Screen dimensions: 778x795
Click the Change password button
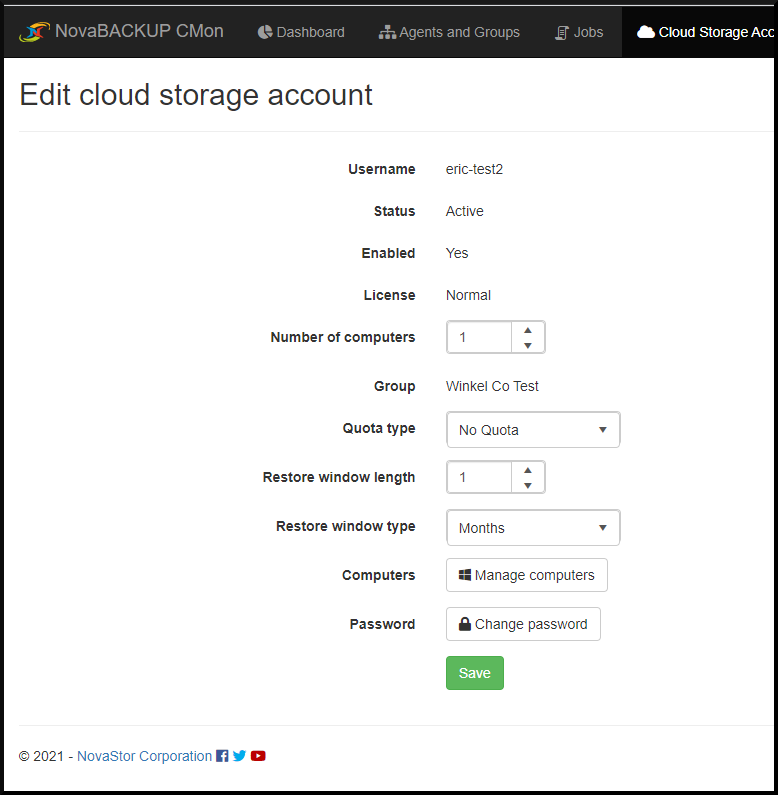point(523,624)
